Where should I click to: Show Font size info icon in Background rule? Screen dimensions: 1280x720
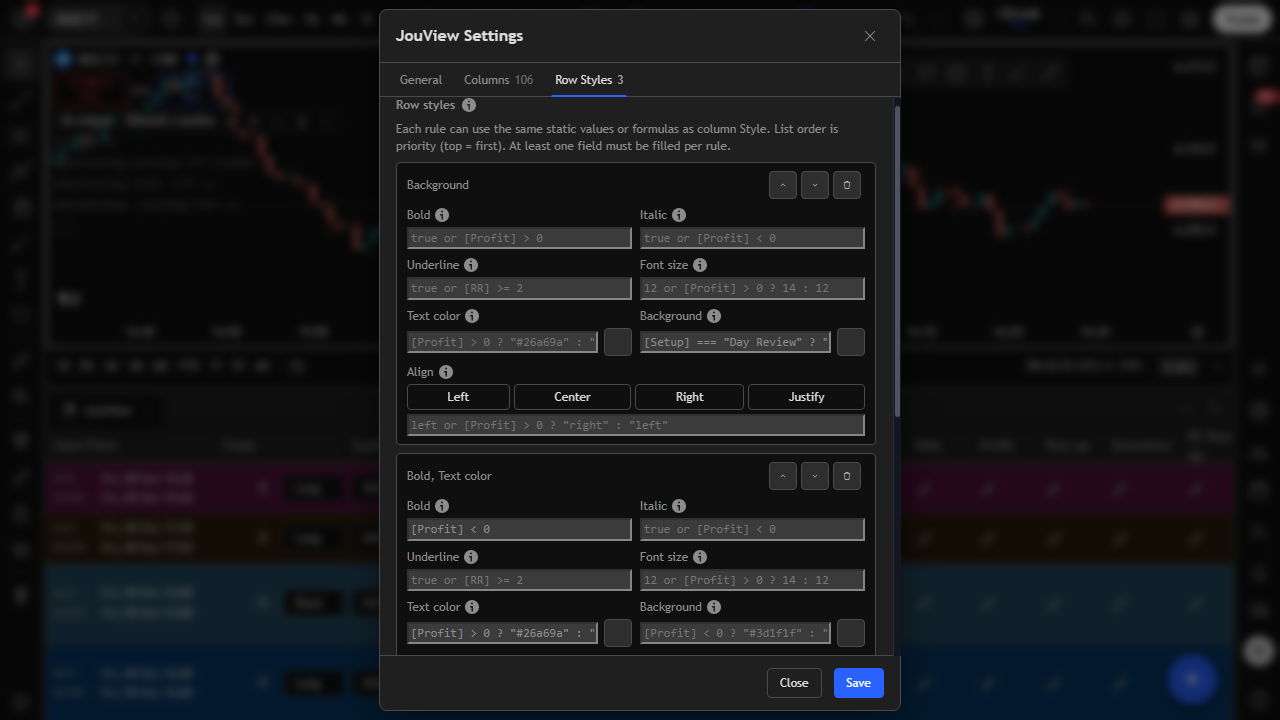tap(700, 265)
